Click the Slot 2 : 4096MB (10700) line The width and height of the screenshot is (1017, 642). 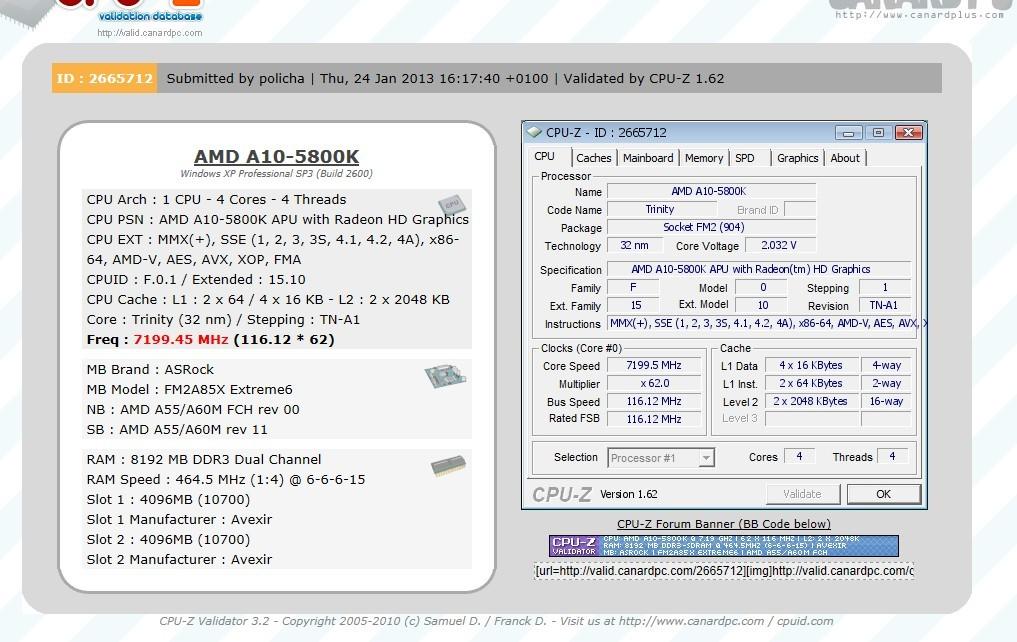pos(168,540)
